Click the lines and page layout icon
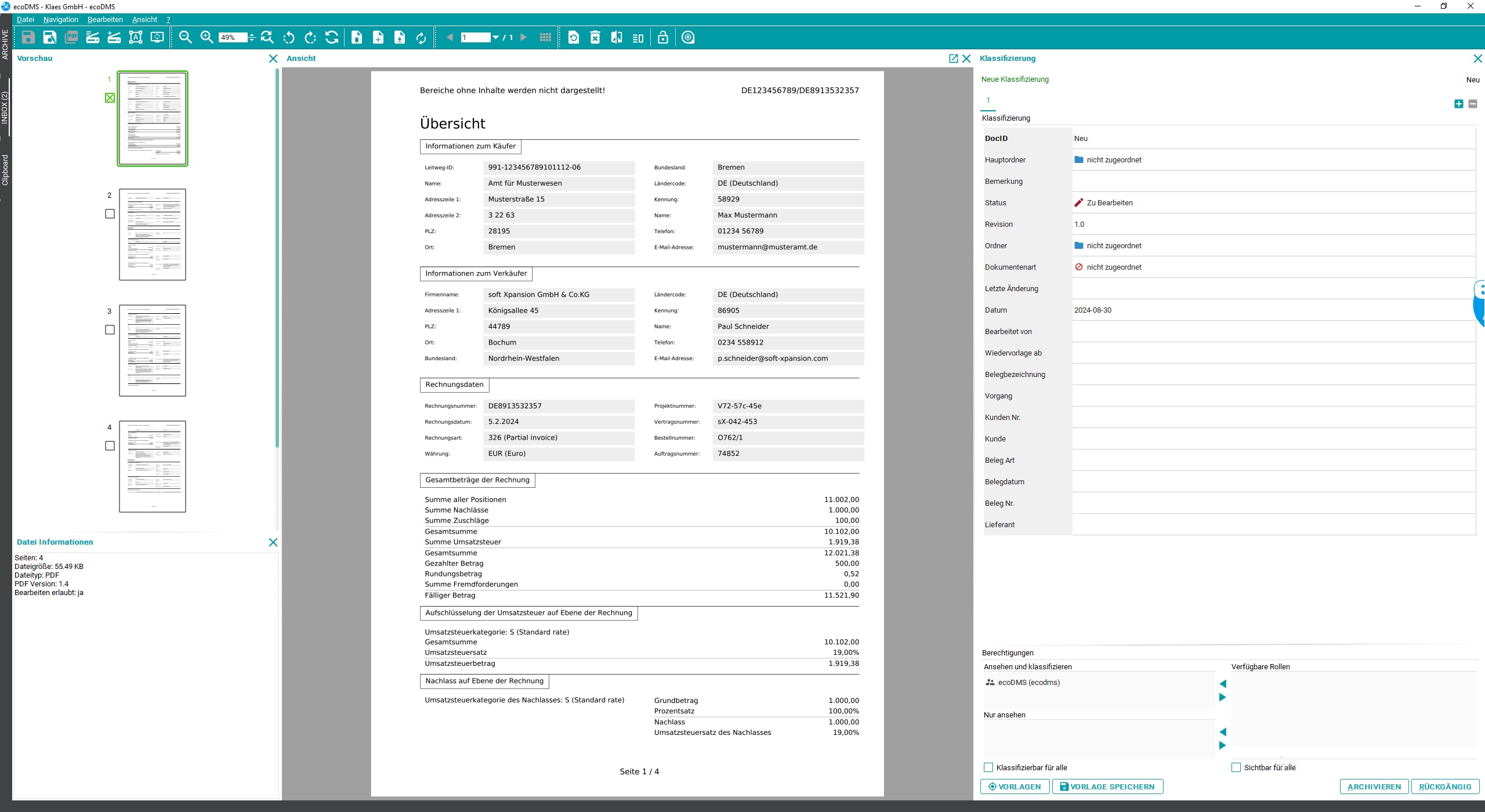1485x812 pixels. [x=638, y=38]
